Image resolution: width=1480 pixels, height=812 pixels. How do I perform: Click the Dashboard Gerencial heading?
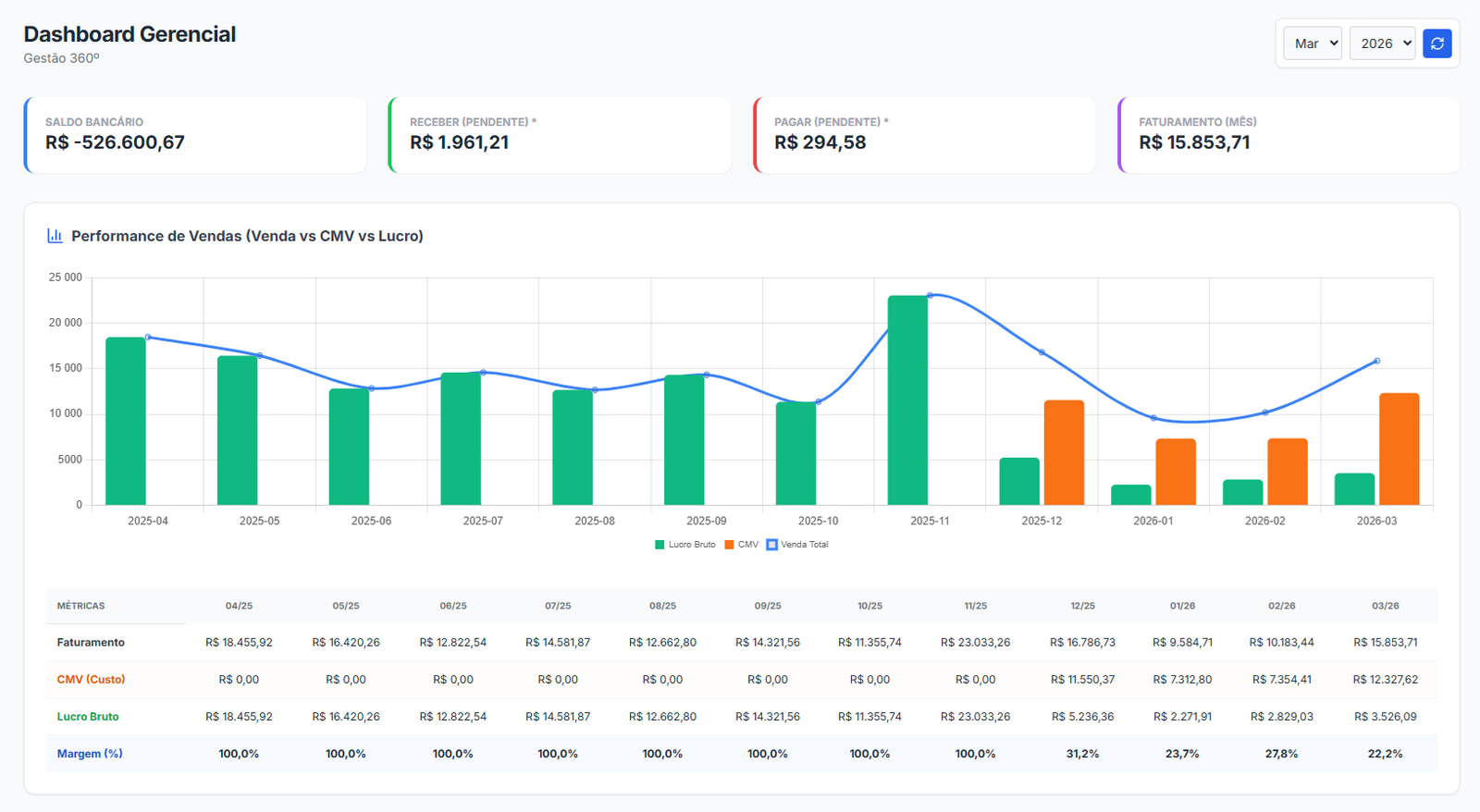129,34
